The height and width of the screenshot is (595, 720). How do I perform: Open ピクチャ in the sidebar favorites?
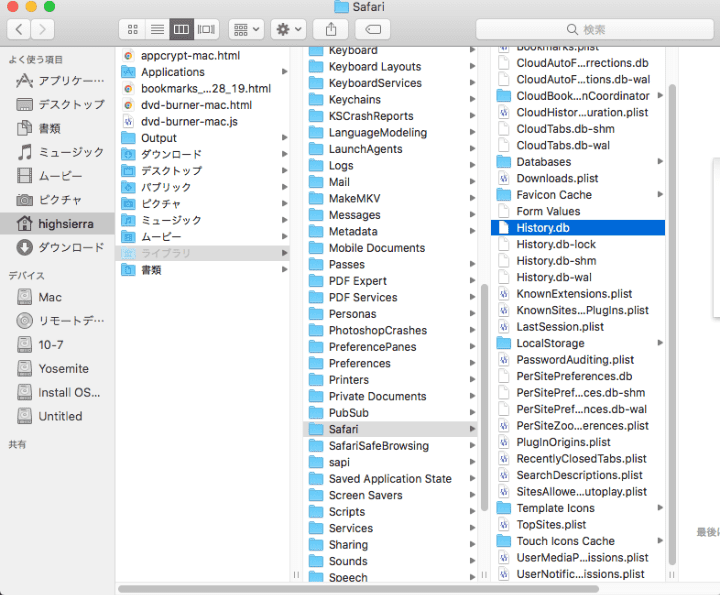pyautogui.click(x=57, y=200)
